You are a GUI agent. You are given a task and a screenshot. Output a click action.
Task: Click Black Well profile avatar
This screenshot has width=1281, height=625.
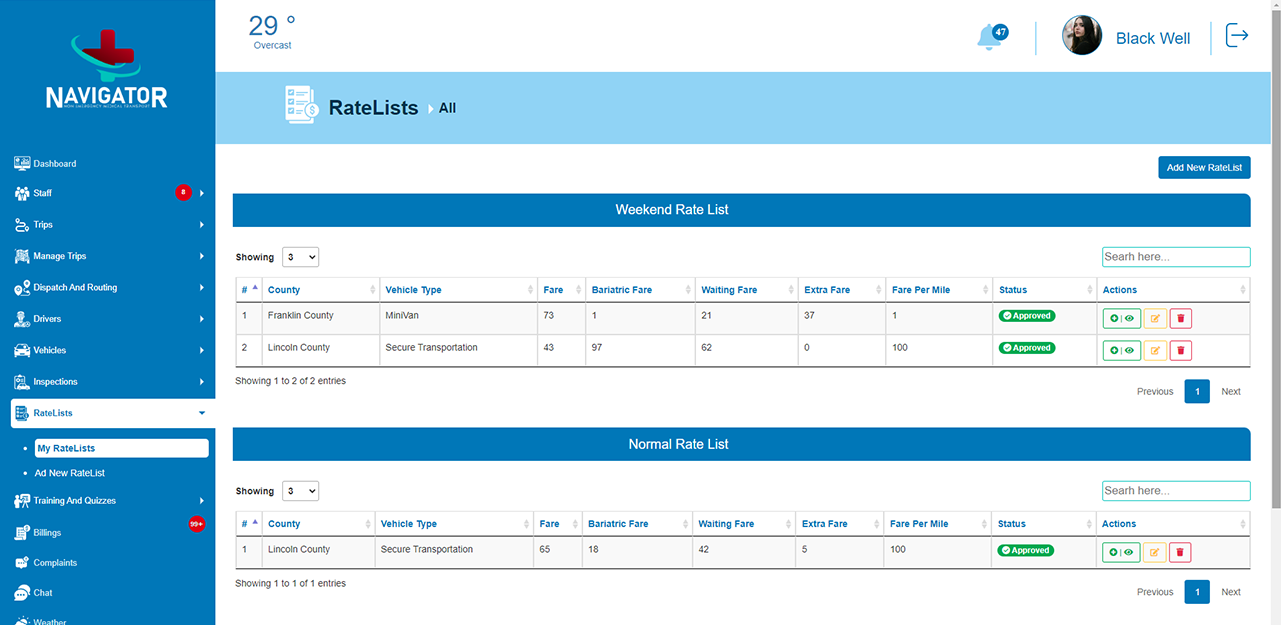coord(1081,36)
